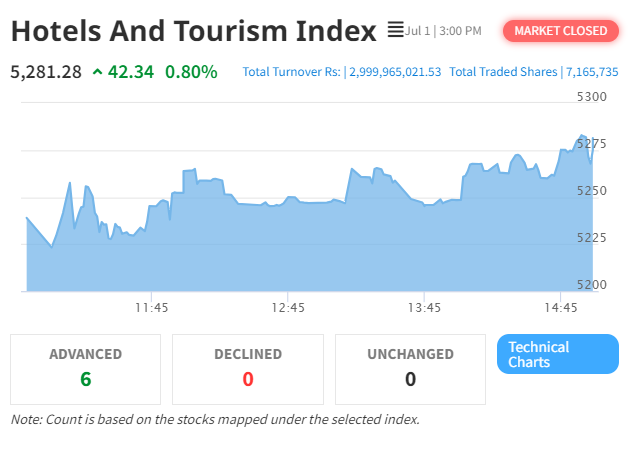Click the index value 5,281.28
The width and height of the screenshot is (628, 466).
[x=46, y=72]
